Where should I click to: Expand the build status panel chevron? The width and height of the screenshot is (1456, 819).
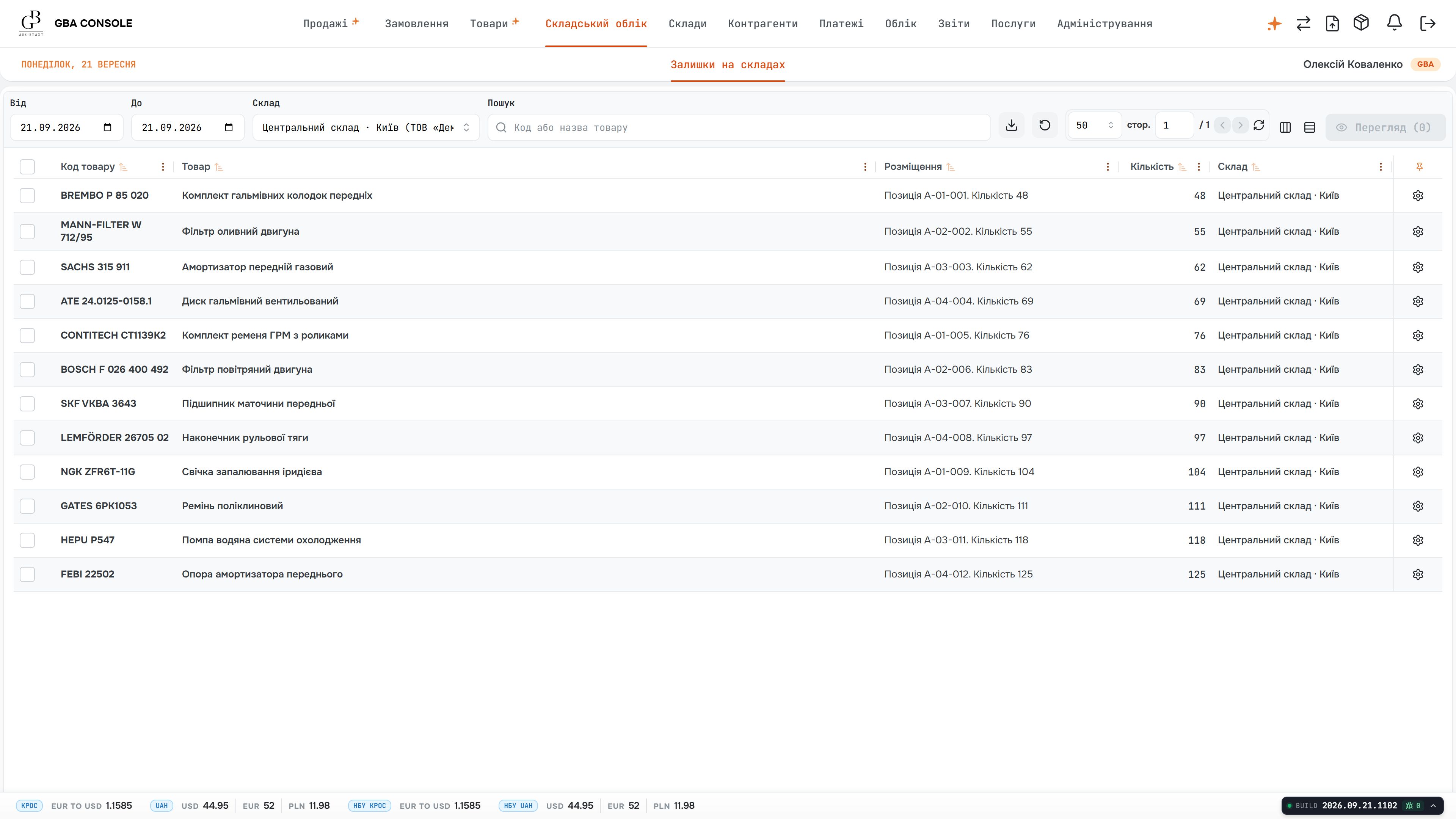click(x=1433, y=806)
